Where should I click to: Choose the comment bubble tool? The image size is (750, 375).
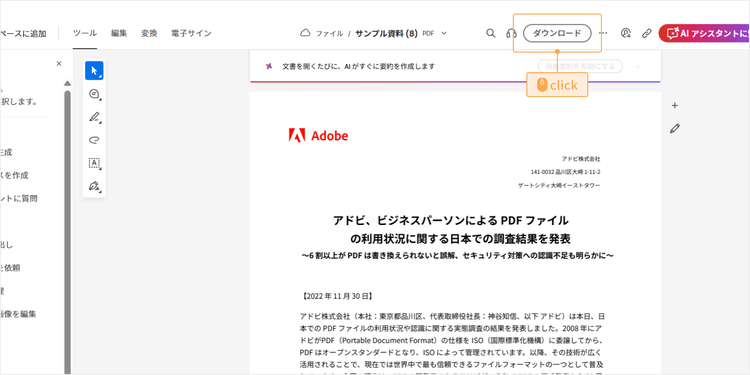point(94,94)
